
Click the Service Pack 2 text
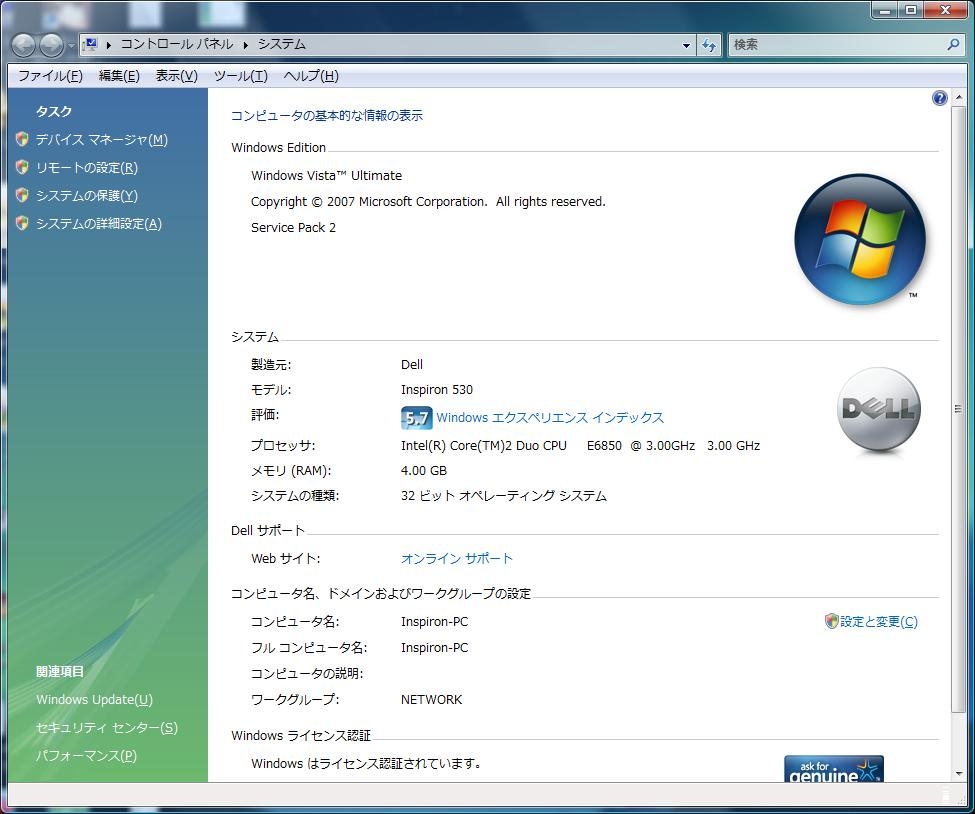pyautogui.click(x=293, y=228)
